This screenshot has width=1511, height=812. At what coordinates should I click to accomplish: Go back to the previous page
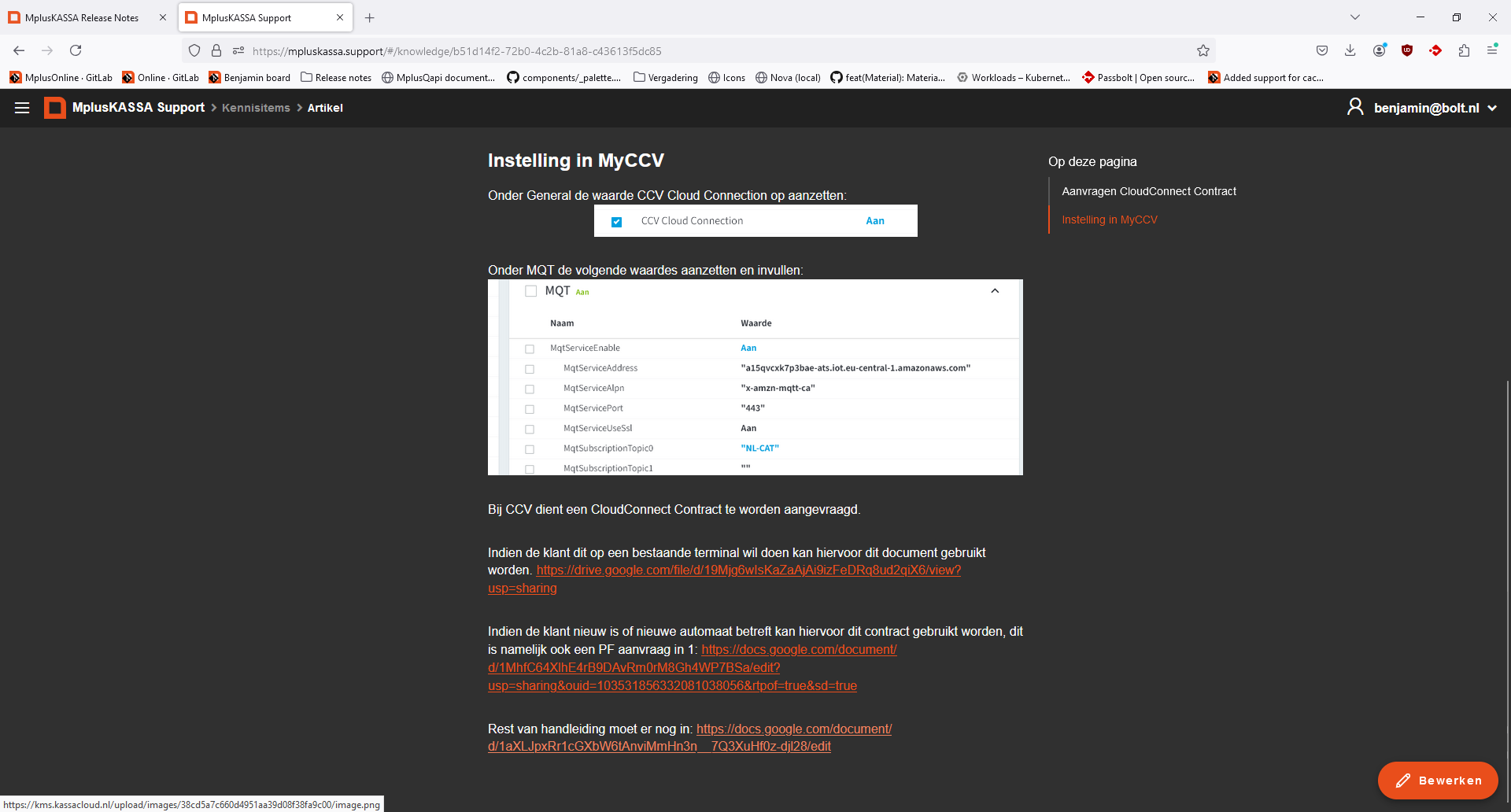click(x=19, y=50)
